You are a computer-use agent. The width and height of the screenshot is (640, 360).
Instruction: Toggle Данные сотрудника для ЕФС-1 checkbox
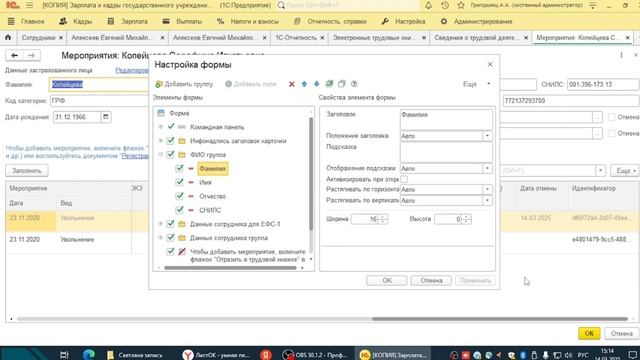tap(171, 224)
